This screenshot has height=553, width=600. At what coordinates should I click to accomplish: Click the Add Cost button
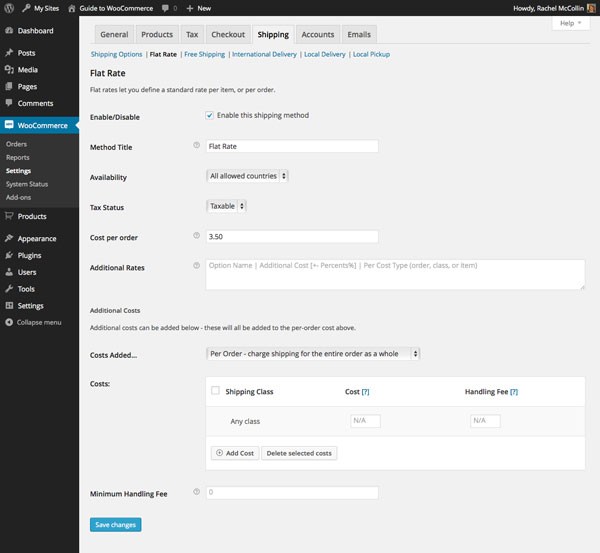click(235, 453)
